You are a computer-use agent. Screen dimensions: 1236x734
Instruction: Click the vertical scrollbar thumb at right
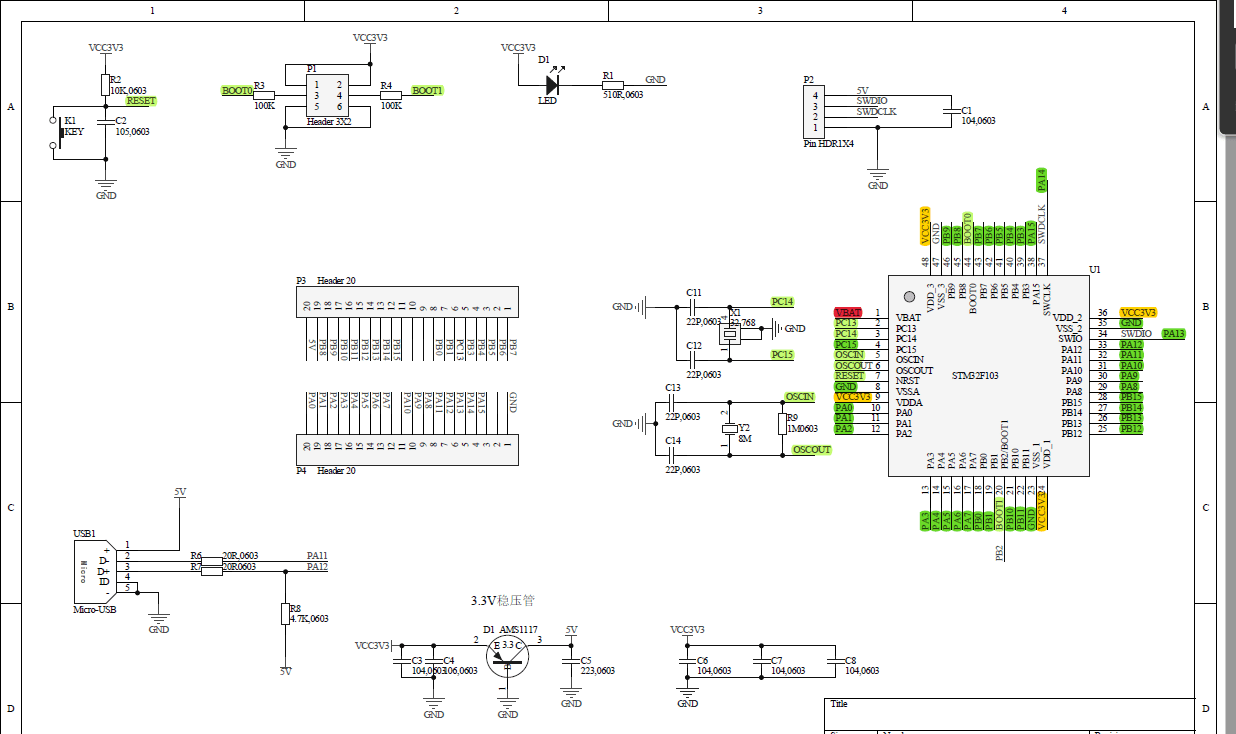(x=1229, y=67)
